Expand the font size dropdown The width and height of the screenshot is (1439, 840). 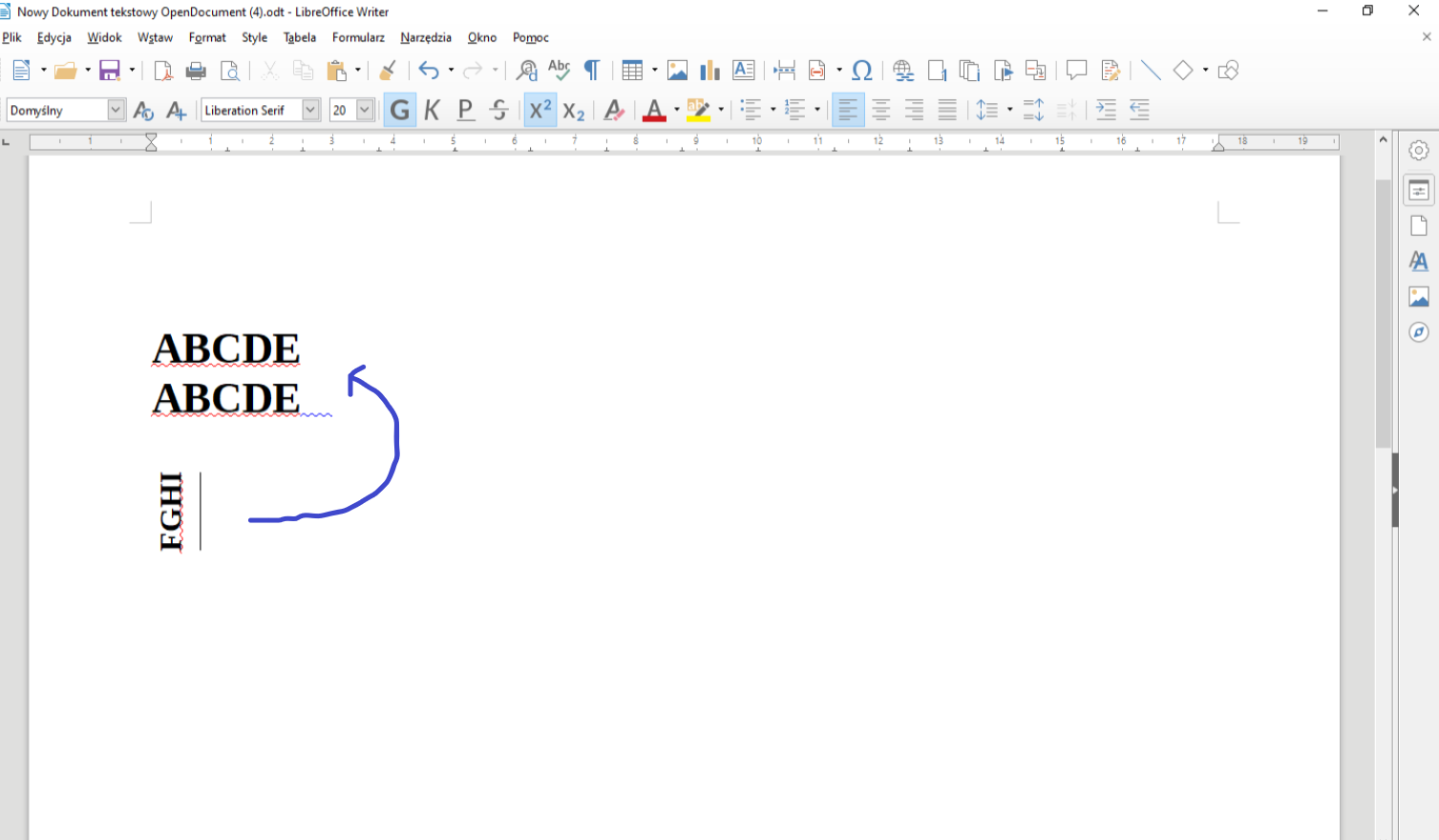click(365, 111)
